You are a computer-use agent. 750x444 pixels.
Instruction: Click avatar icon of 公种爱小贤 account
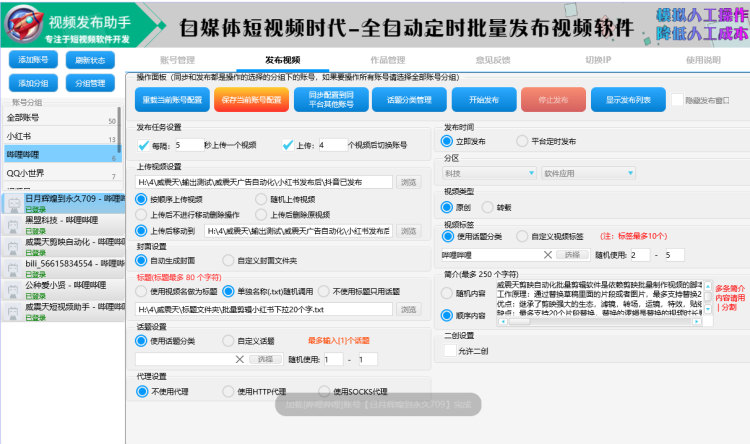point(13,290)
